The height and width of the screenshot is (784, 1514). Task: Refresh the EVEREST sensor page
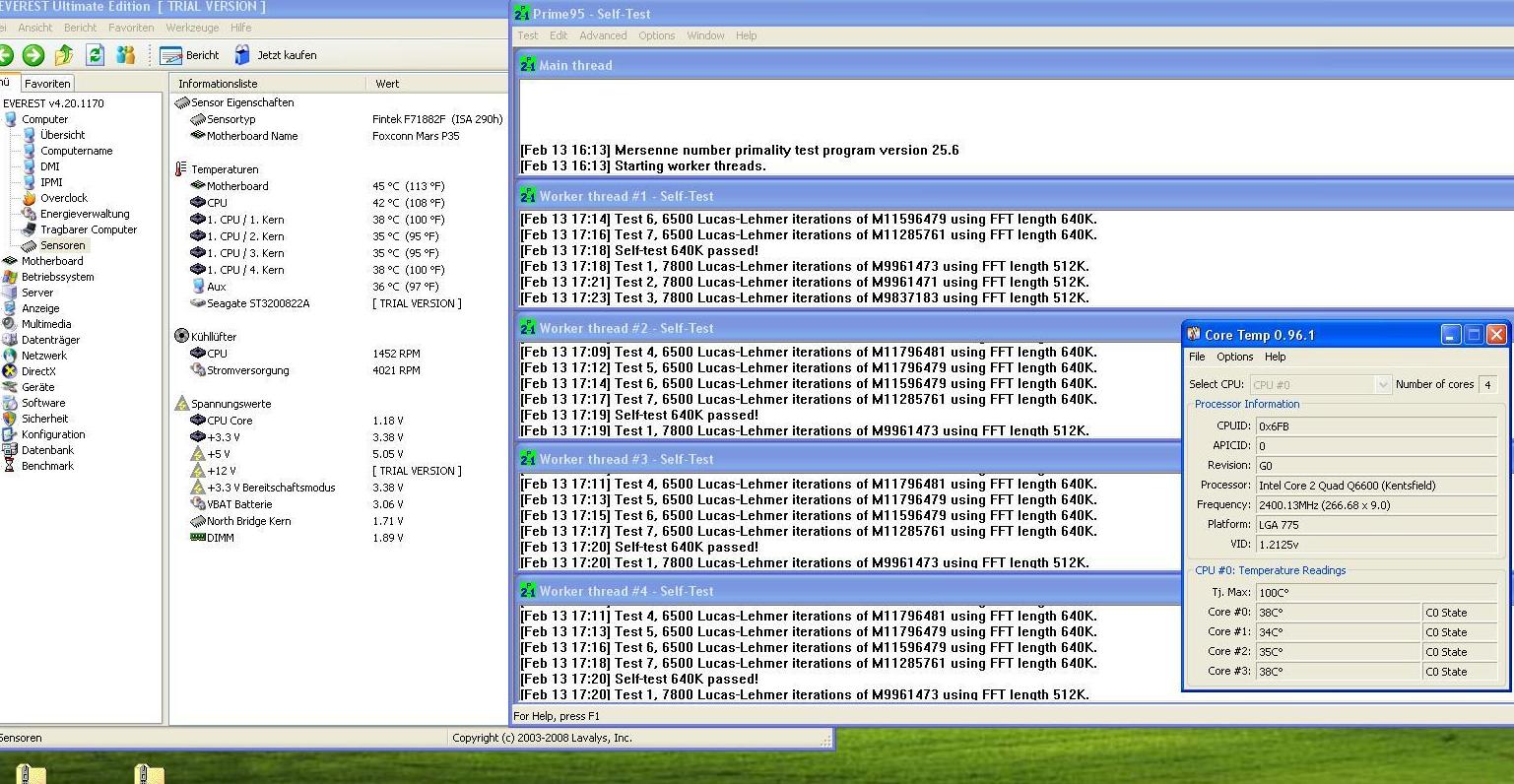[x=95, y=55]
